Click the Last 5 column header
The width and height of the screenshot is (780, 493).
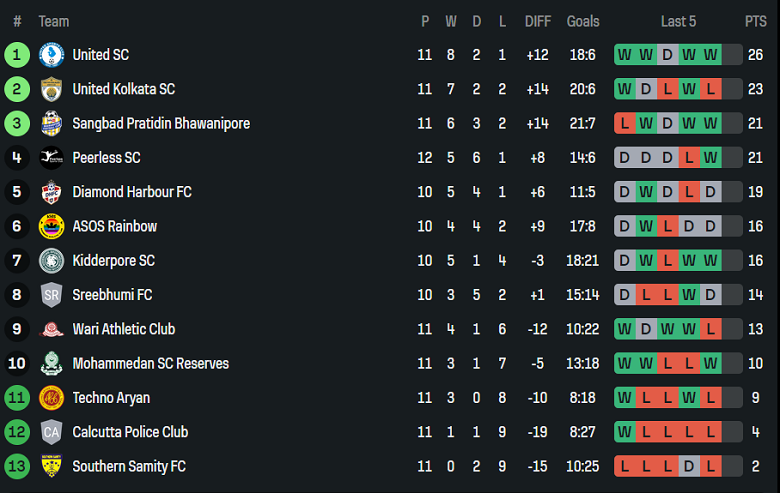678,21
